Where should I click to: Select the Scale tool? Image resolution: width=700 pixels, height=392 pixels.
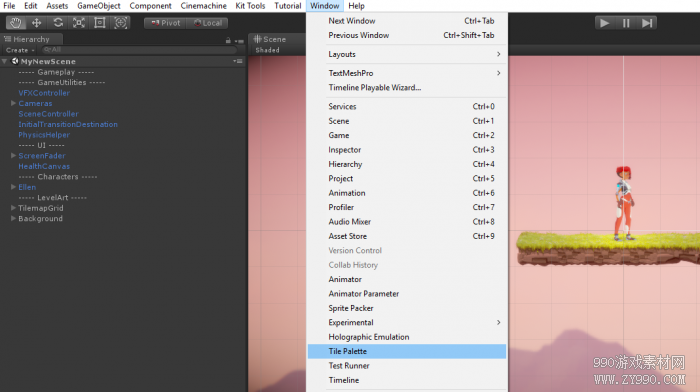79,23
